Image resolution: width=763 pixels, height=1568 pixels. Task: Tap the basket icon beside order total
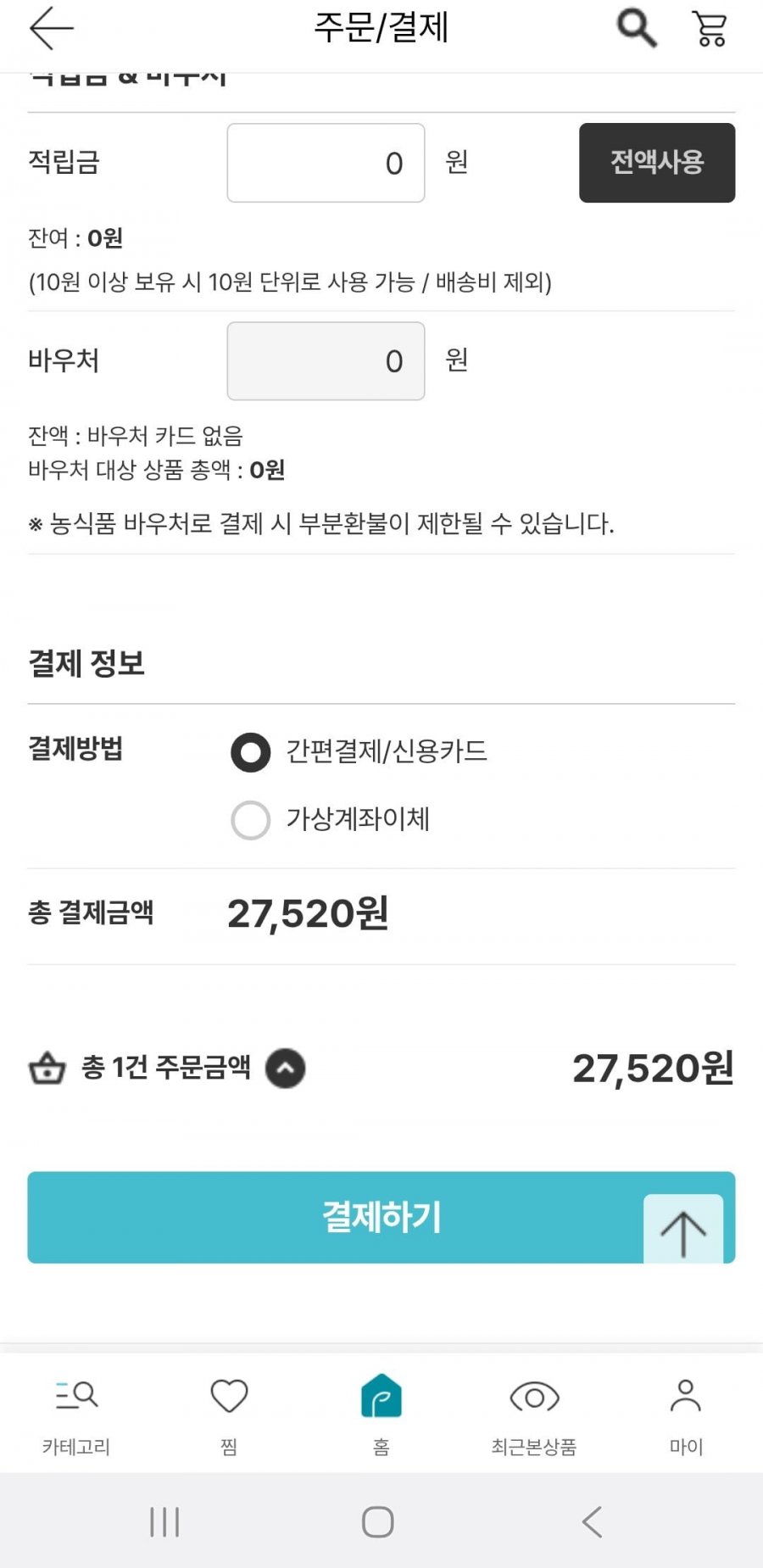[47, 1069]
